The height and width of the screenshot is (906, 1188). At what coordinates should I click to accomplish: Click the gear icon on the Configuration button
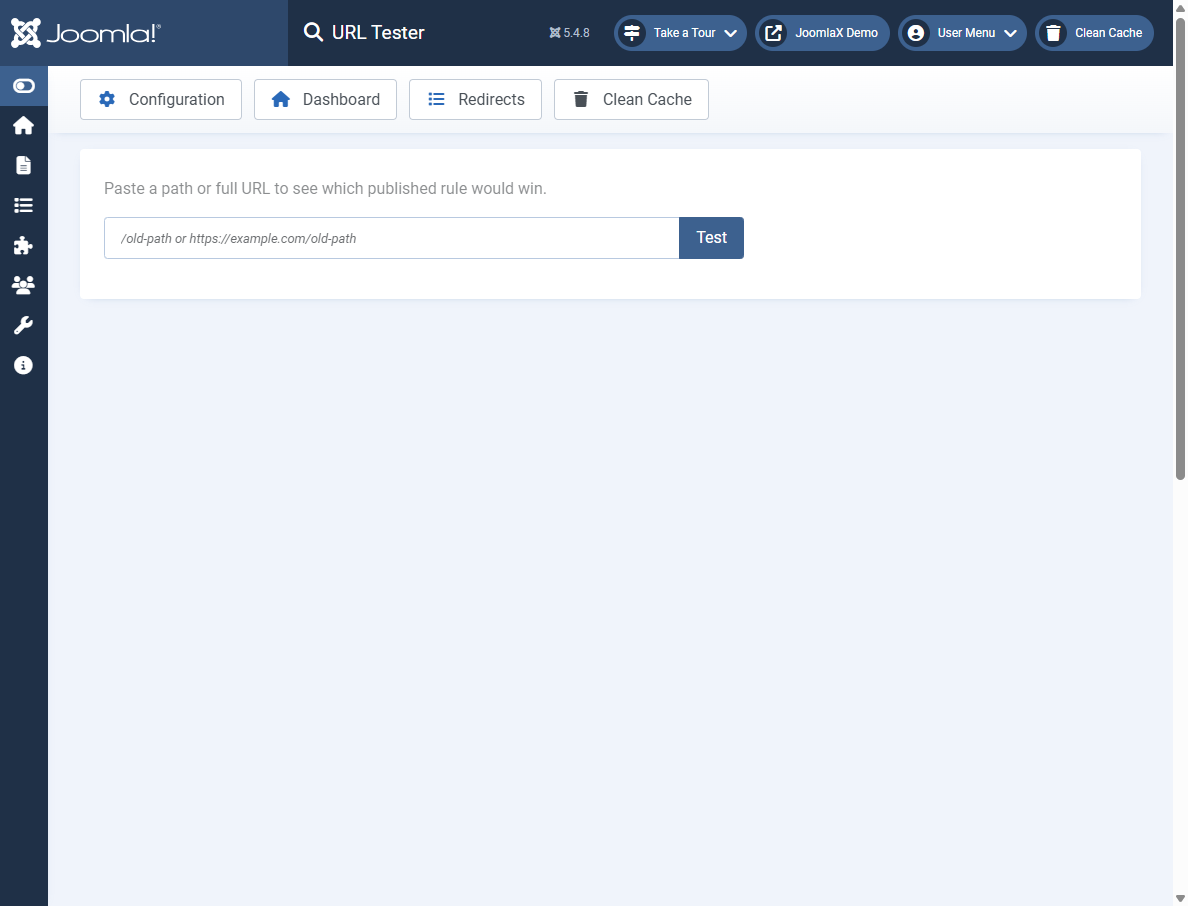point(107,99)
